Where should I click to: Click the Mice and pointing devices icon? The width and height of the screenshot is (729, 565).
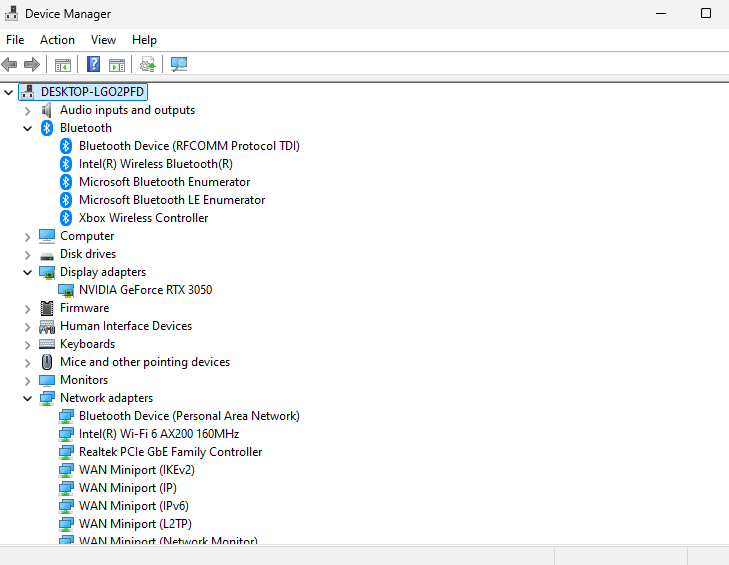47,362
